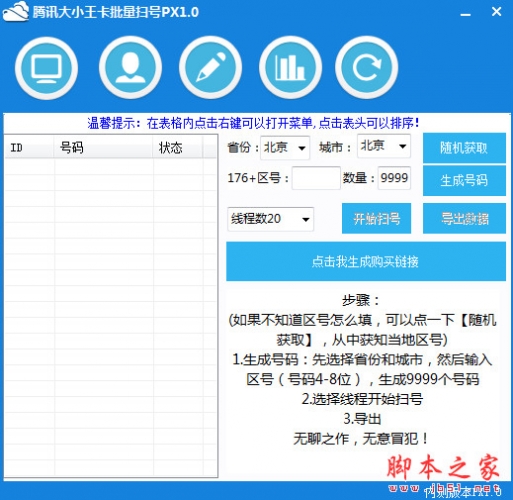Click the pencil edit round icon

[x=210, y=67]
